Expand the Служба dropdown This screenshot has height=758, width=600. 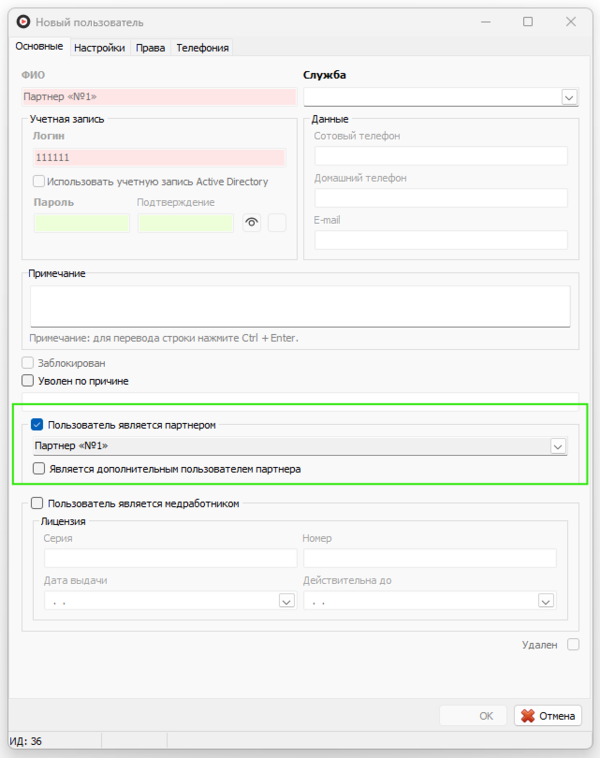(x=569, y=97)
